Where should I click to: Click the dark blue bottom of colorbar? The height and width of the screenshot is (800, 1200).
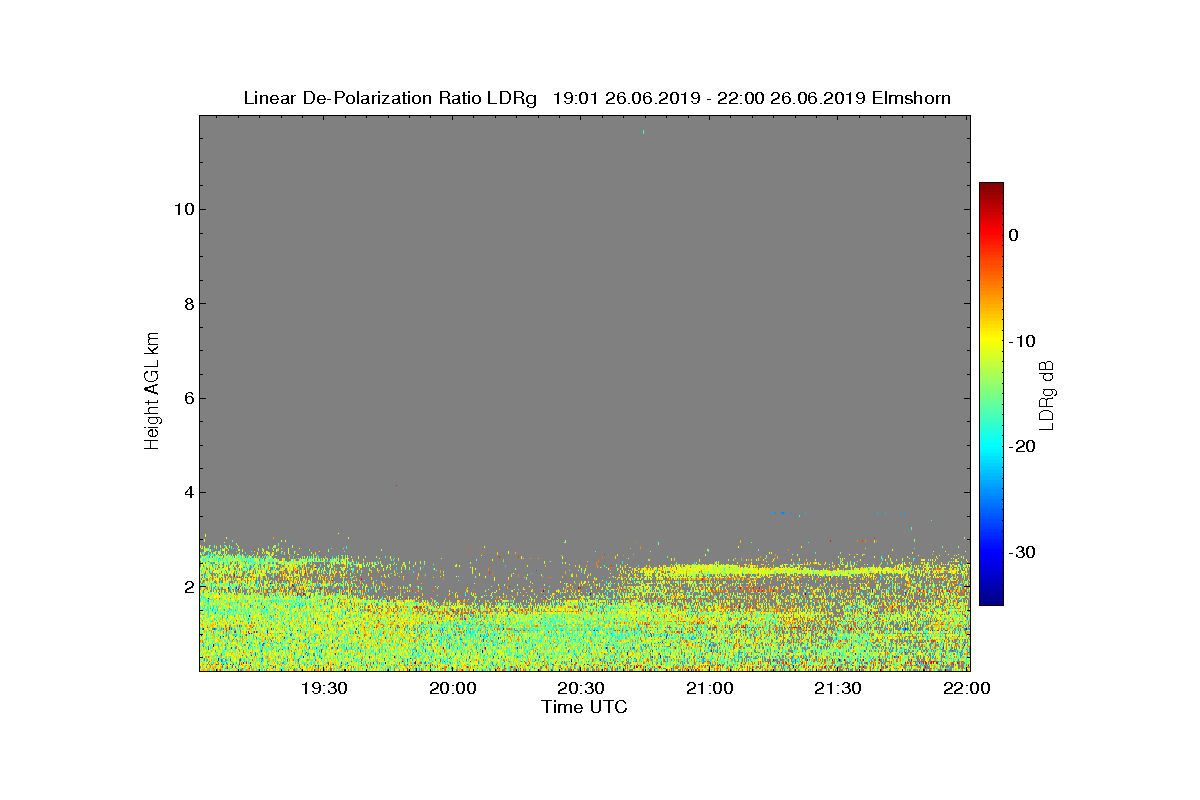991,599
